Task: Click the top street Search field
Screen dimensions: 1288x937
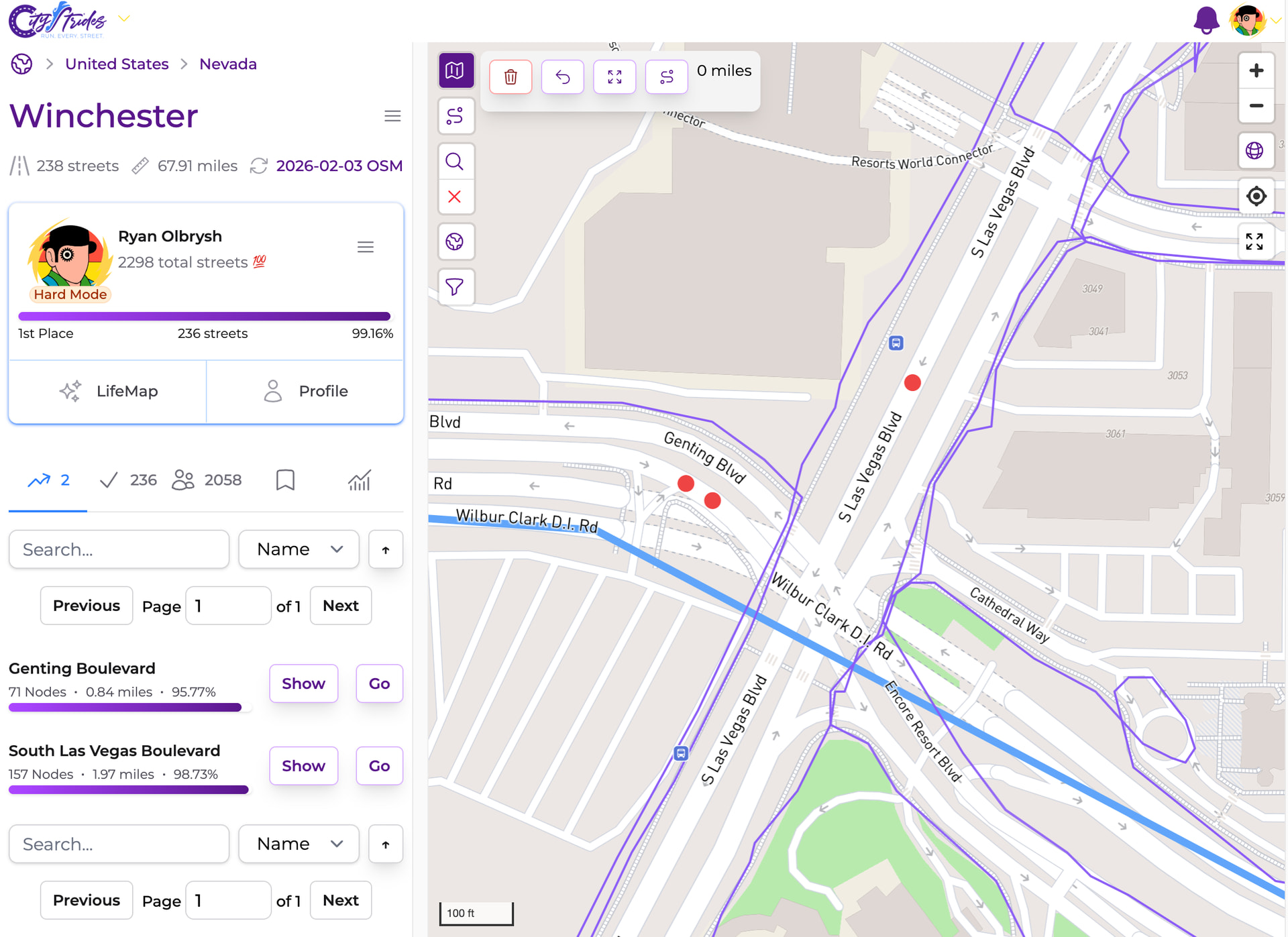Action: coord(119,550)
